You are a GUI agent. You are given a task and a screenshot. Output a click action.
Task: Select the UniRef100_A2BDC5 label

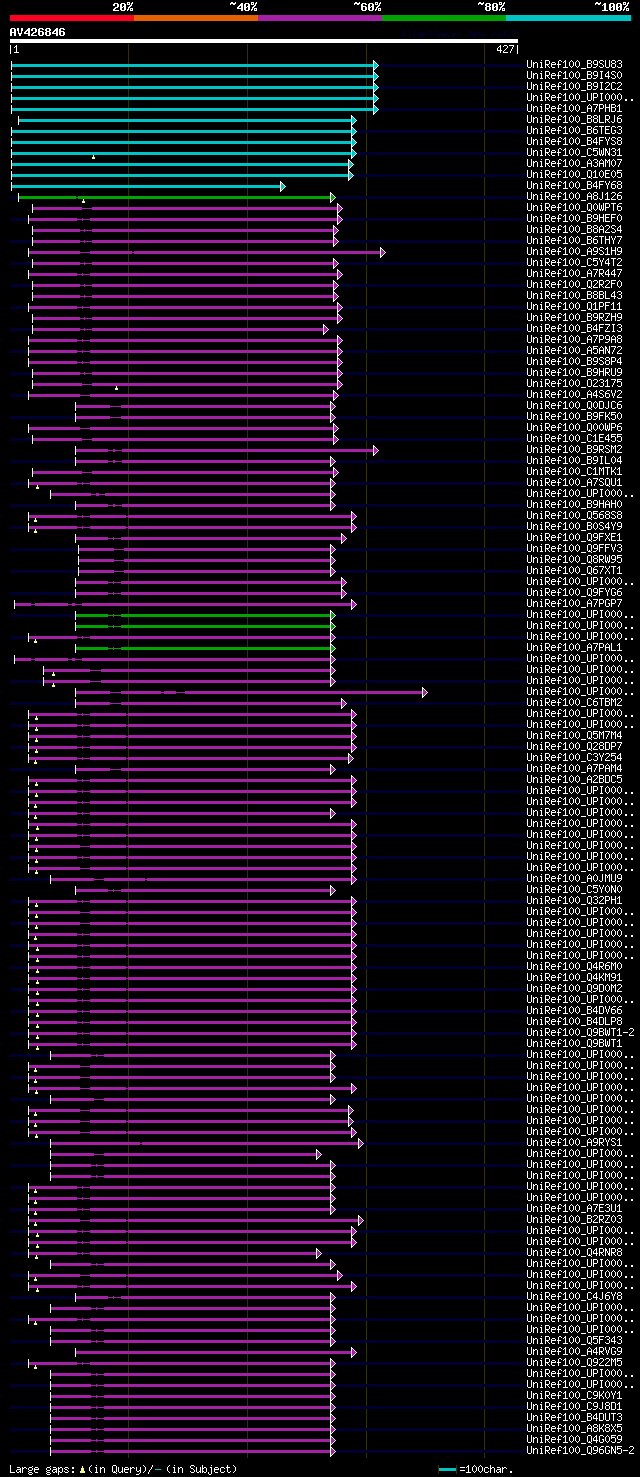point(574,780)
